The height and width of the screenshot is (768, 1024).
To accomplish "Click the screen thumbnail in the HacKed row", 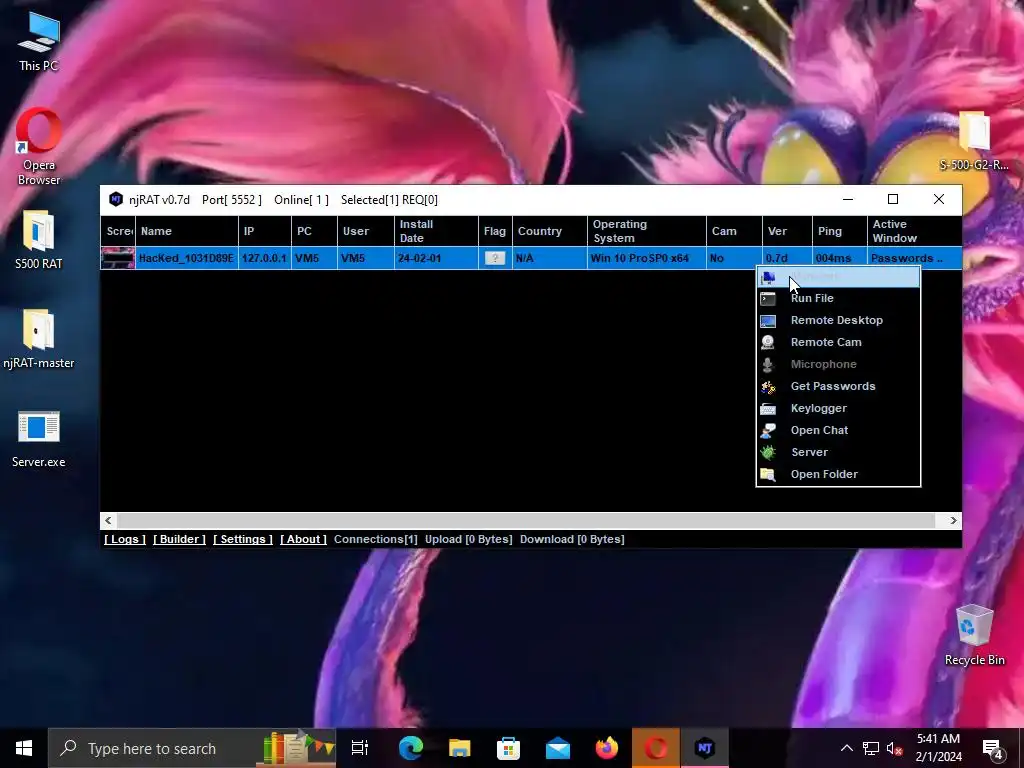I will 118,258.
